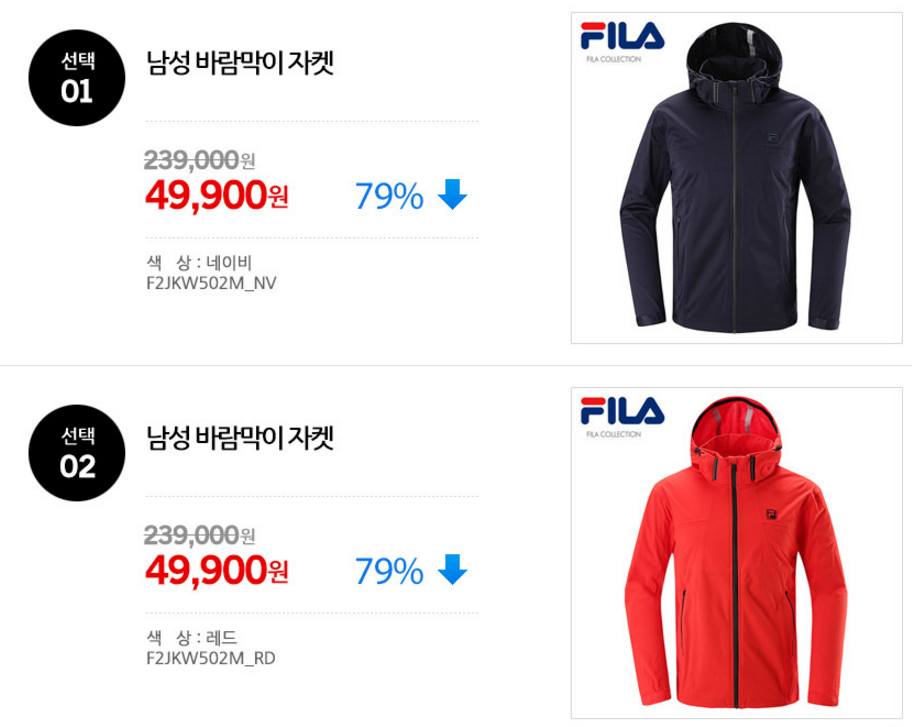Click first 남성 바람막이 자켓 title
912x727 pixels.
coord(240,63)
